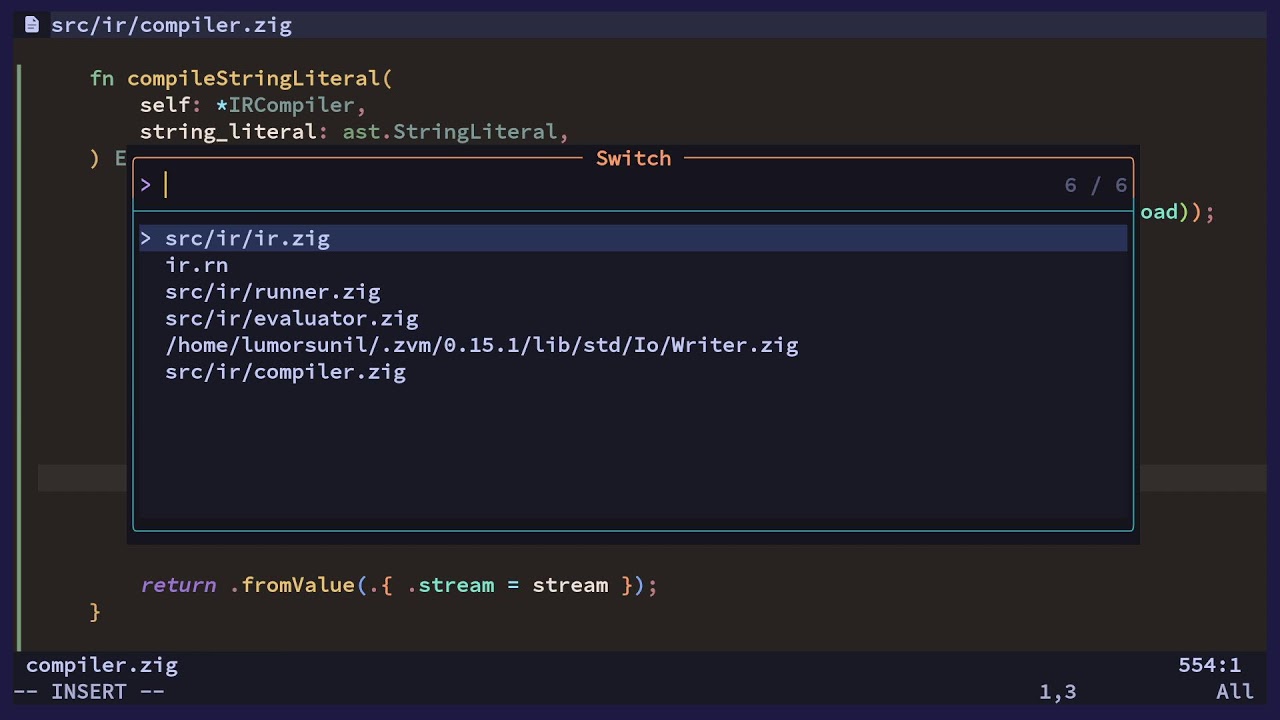Open src/ir/ir.zig from the picker list
The image size is (1280, 720).
(x=247, y=238)
